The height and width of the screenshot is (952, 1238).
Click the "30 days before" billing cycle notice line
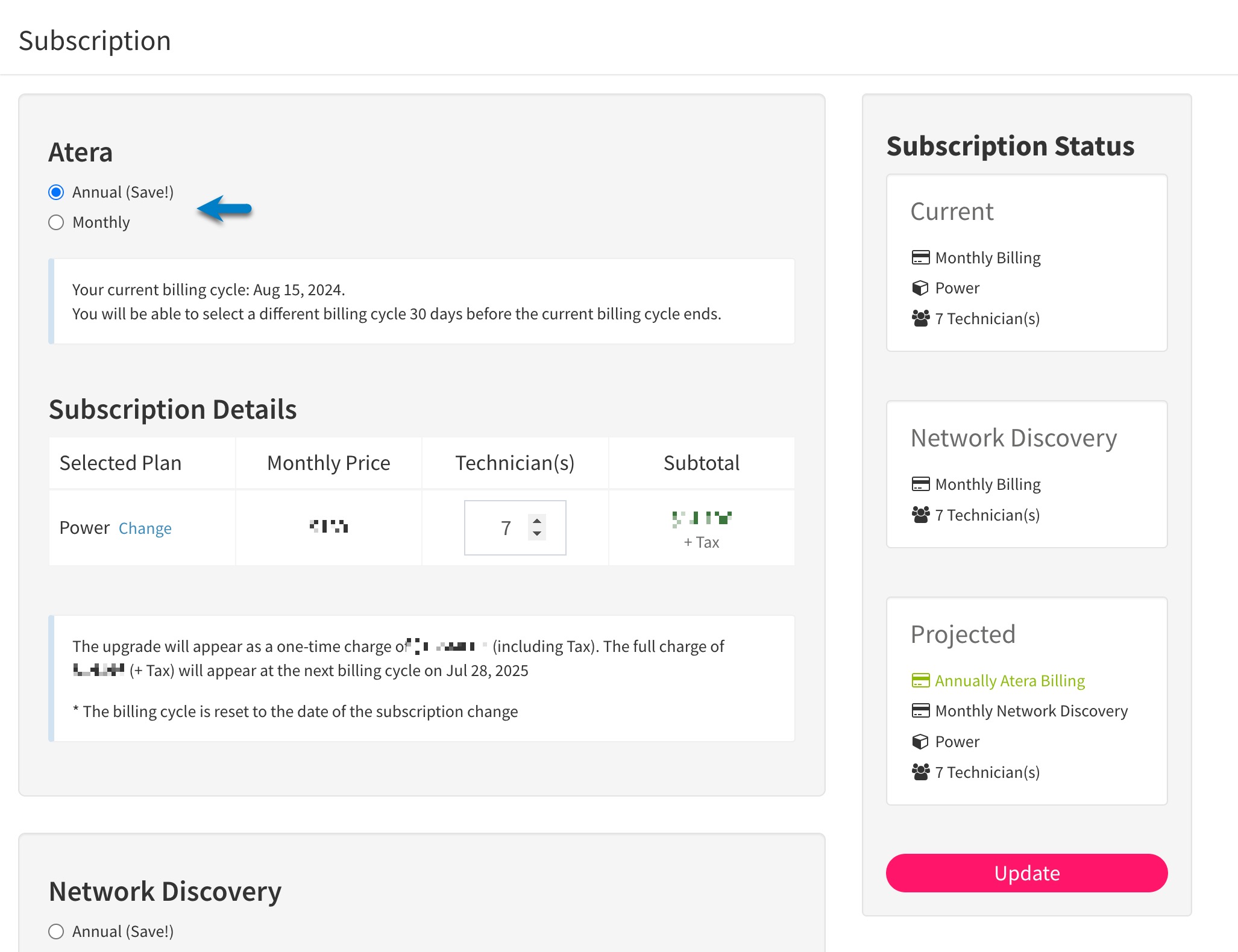click(397, 314)
